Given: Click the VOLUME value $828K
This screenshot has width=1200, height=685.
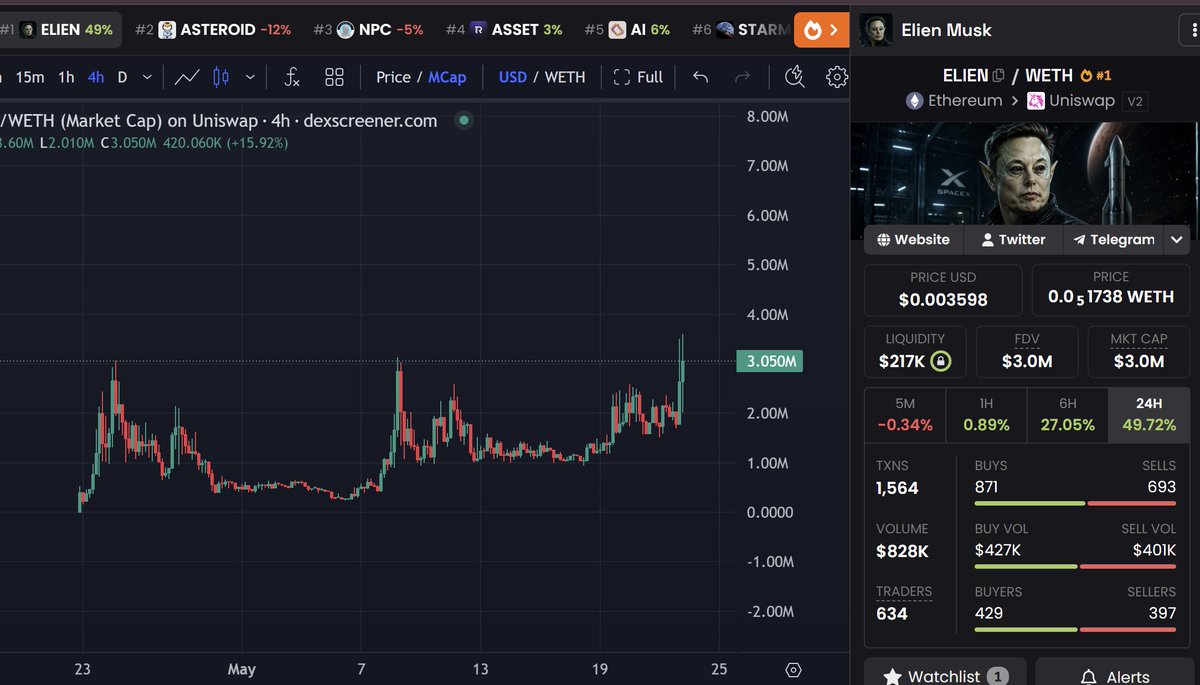Looking at the screenshot, I should pos(902,551).
